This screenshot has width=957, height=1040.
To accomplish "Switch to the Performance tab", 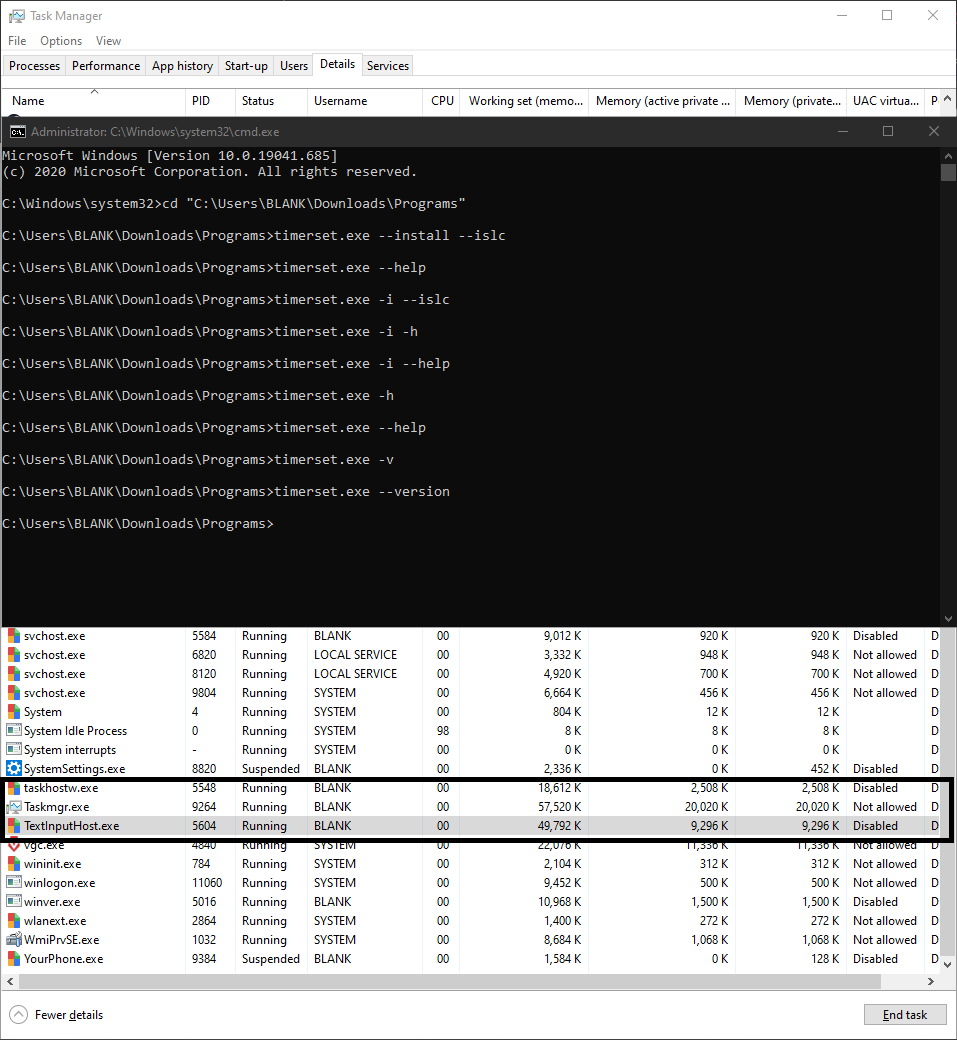I will (x=106, y=66).
